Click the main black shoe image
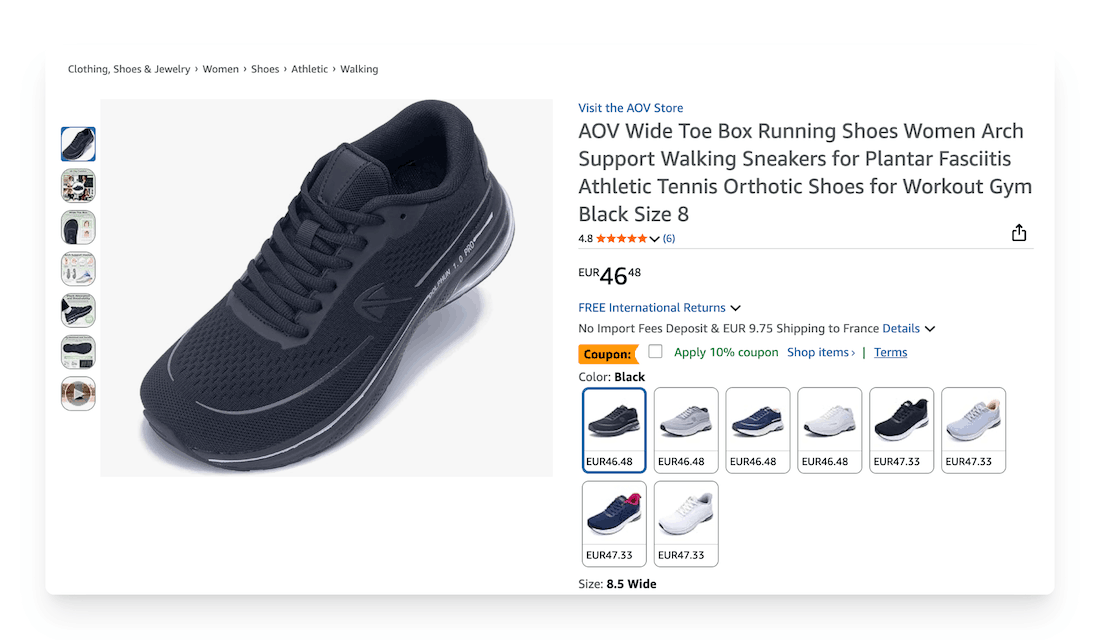The width and height of the screenshot is (1100, 640). 327,287
